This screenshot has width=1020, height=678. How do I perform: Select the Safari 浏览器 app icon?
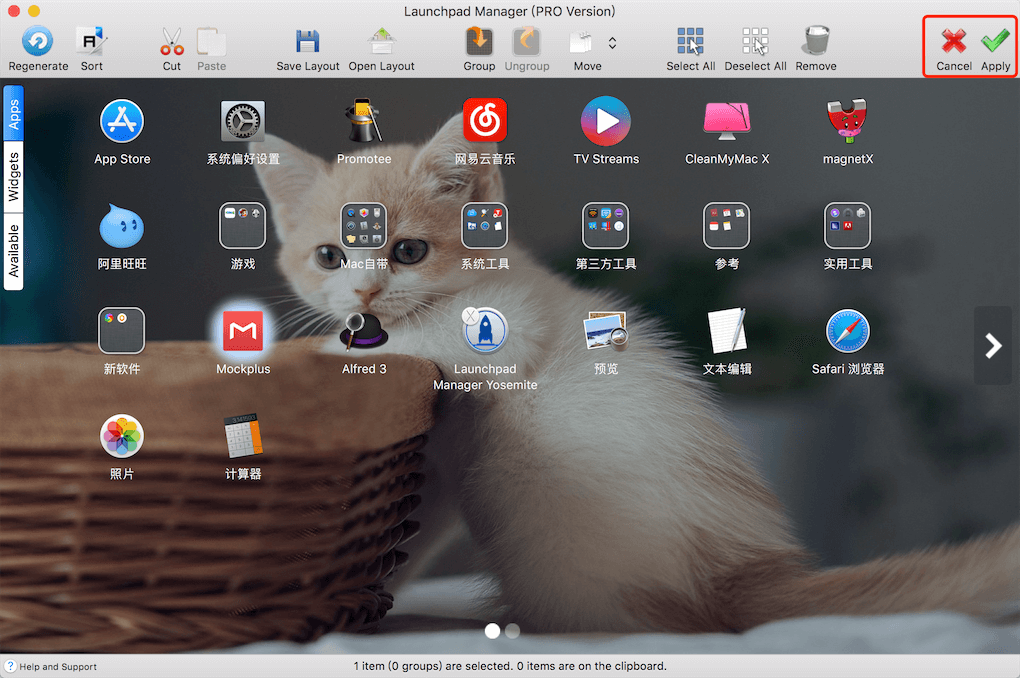coord(848,331)
